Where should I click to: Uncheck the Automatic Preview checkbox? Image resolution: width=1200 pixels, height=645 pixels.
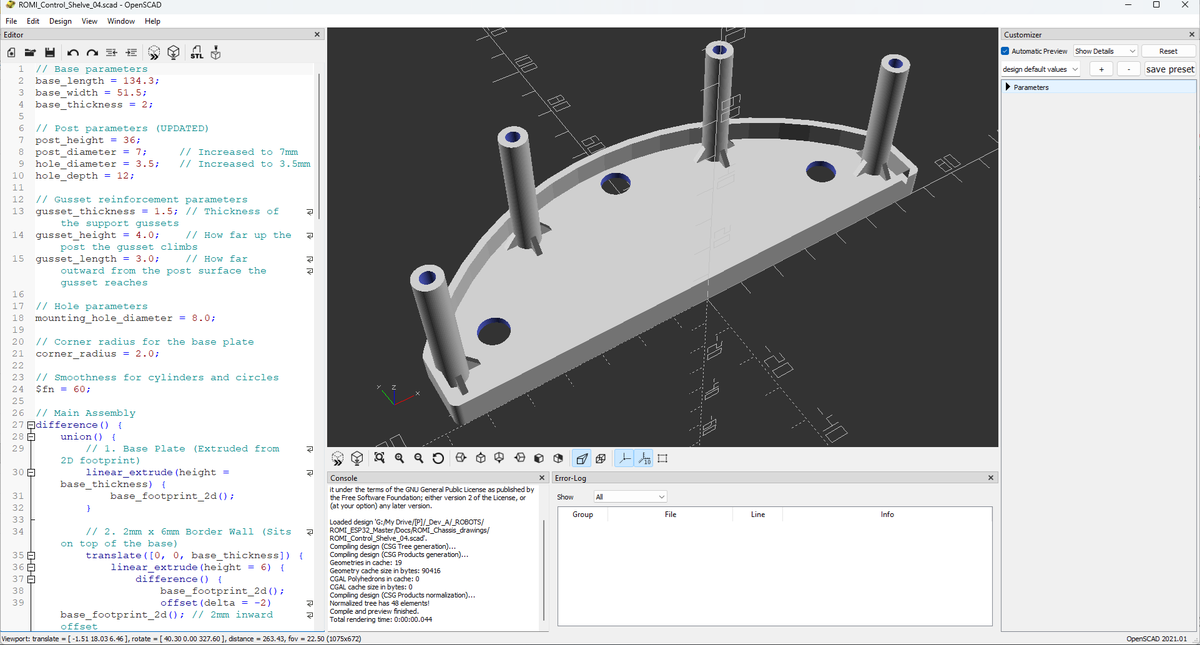(1006, 51)
